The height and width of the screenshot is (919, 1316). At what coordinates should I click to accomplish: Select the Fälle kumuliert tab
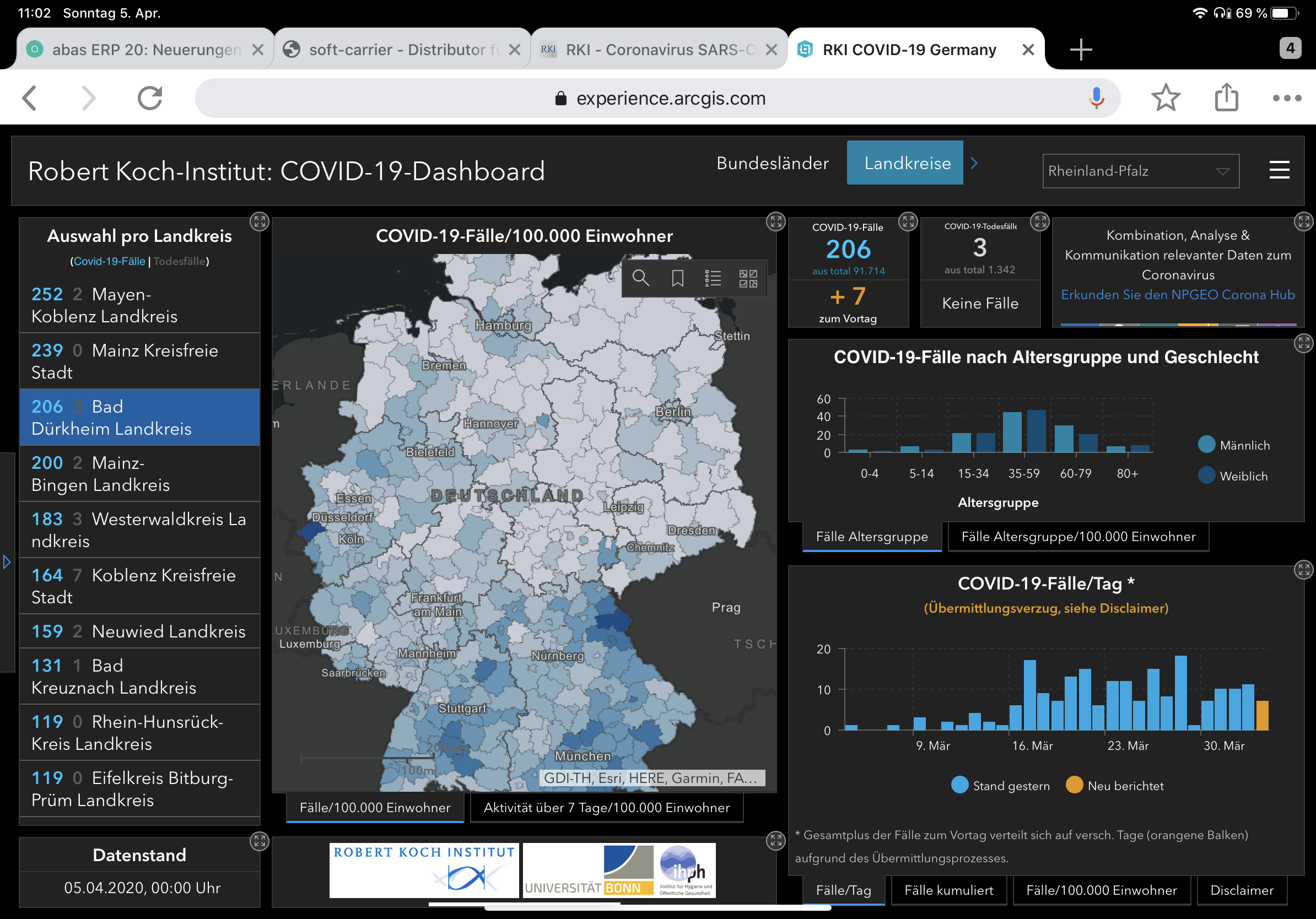pyautogui.click(x=948, y=890)
